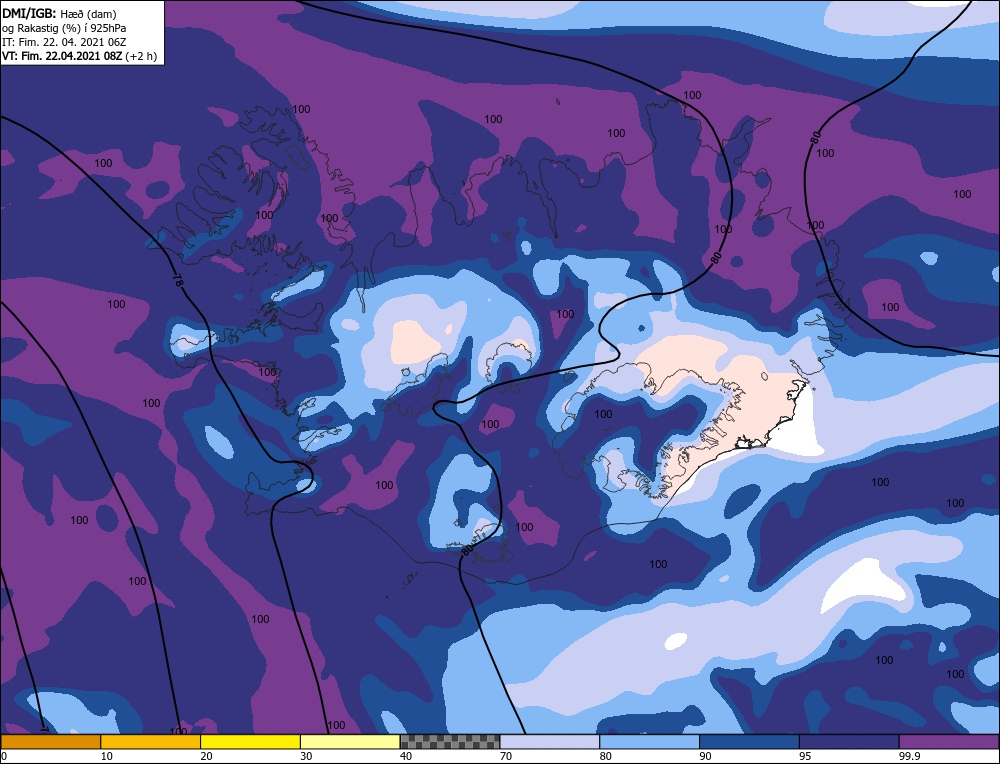
Task: Click the legend tick label '80'
Action: (x=606, y=756)
